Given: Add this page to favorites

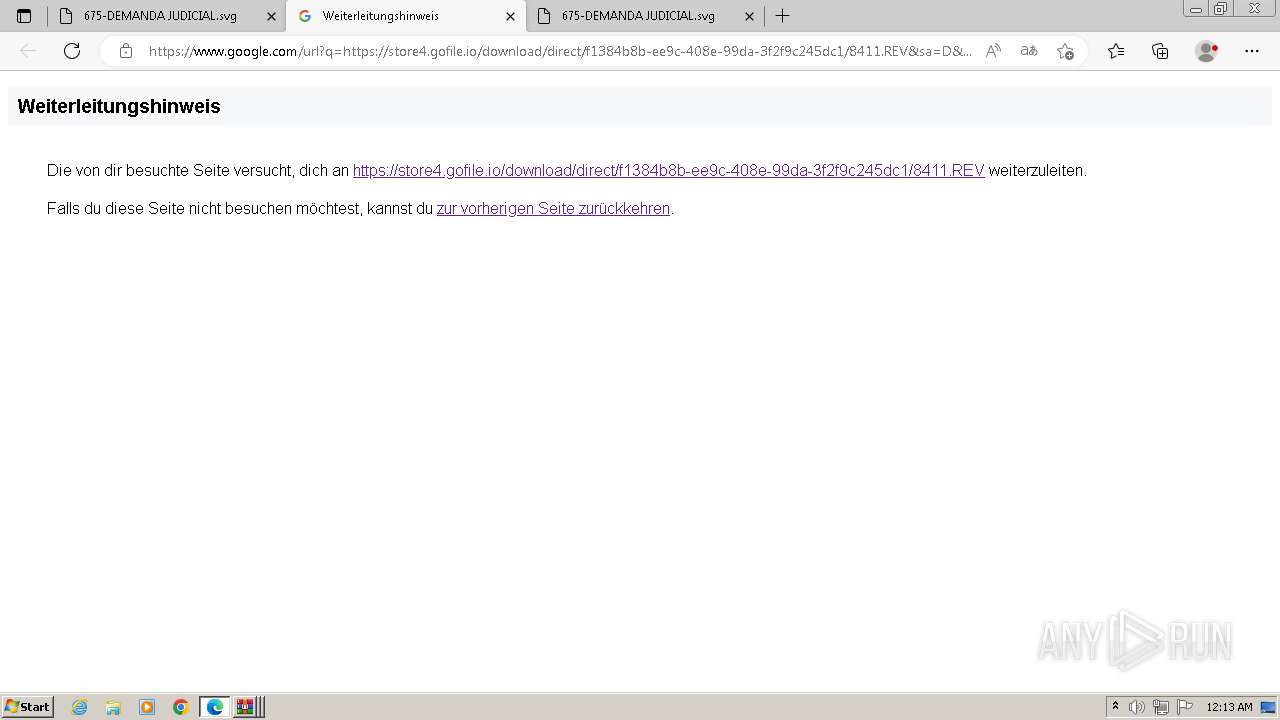Looking at the screenshot, I should (1065, 51).
